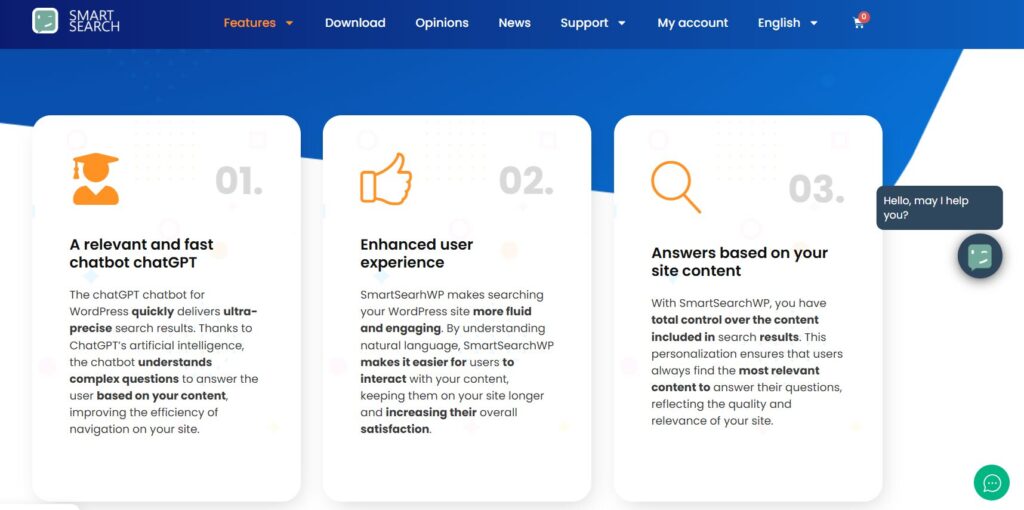
Task: Expand the Features dropdown menu
Action: point(258,23)
